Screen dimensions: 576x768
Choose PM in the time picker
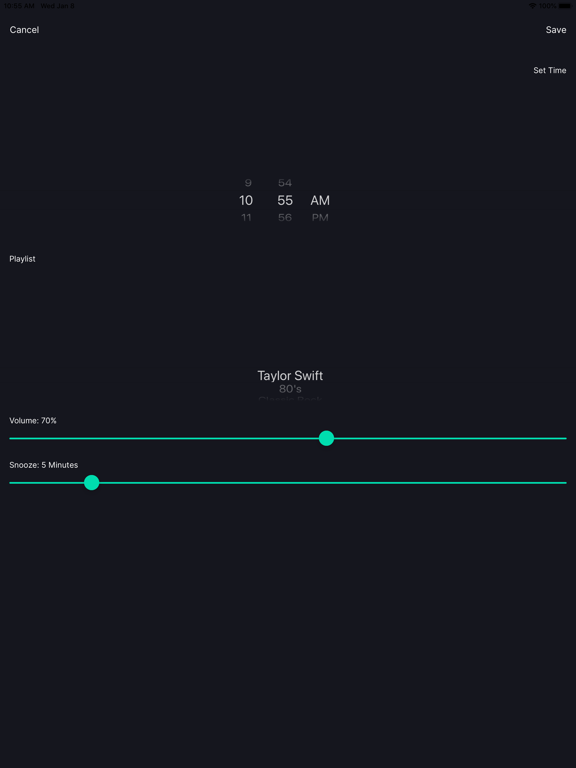click(x=320, y=217)
